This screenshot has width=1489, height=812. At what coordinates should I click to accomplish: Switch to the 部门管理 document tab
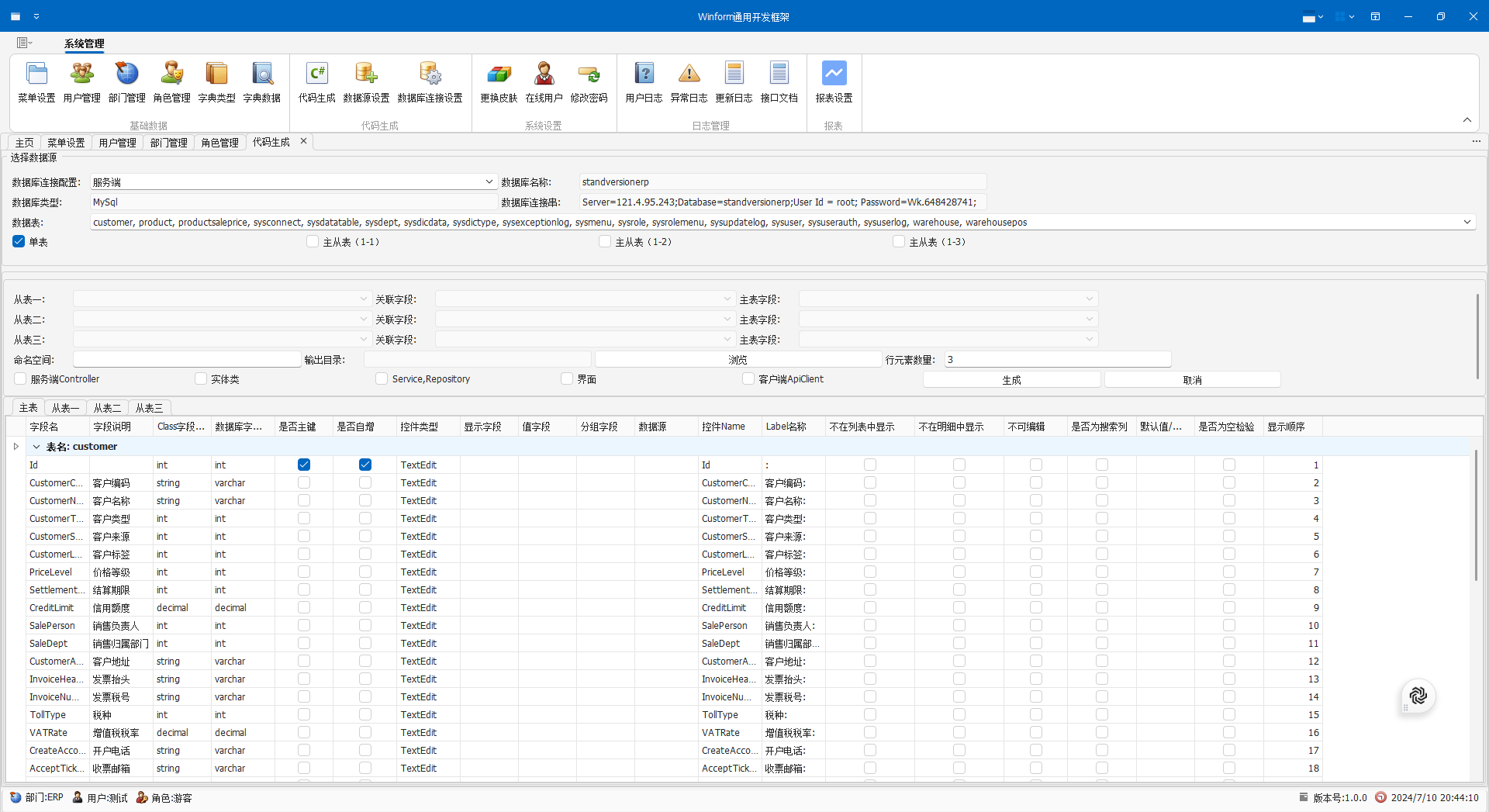168,143
